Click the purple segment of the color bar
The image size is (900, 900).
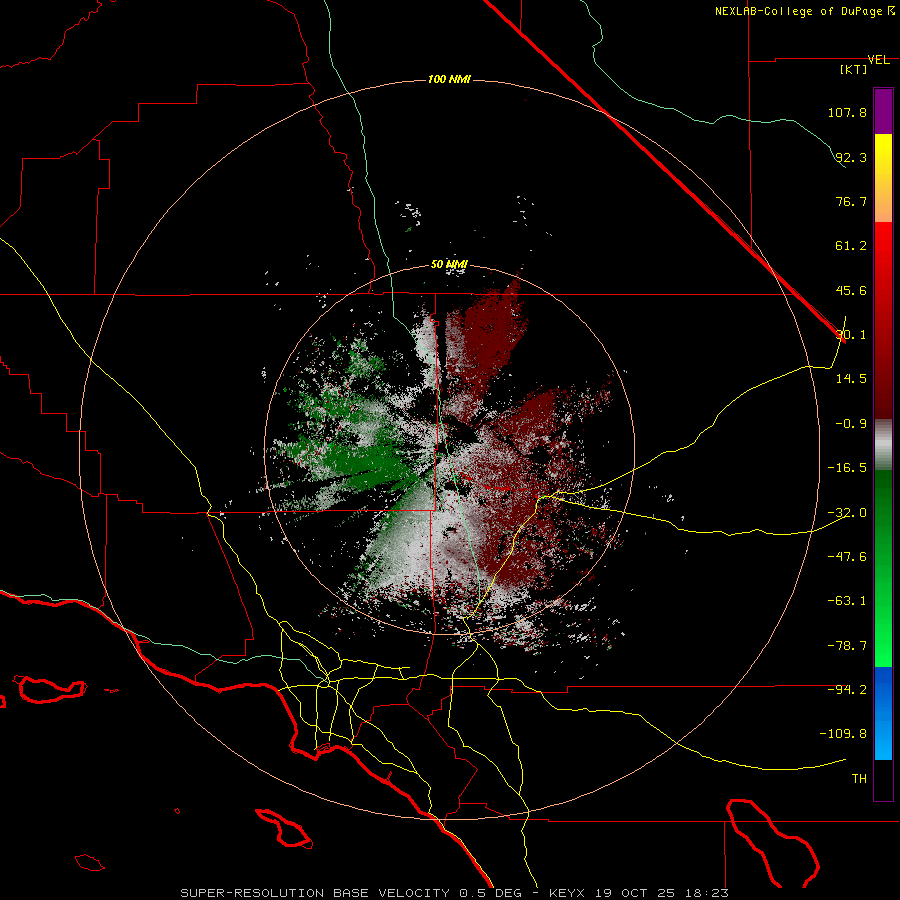pyautogui.click(x=883, y=111)
